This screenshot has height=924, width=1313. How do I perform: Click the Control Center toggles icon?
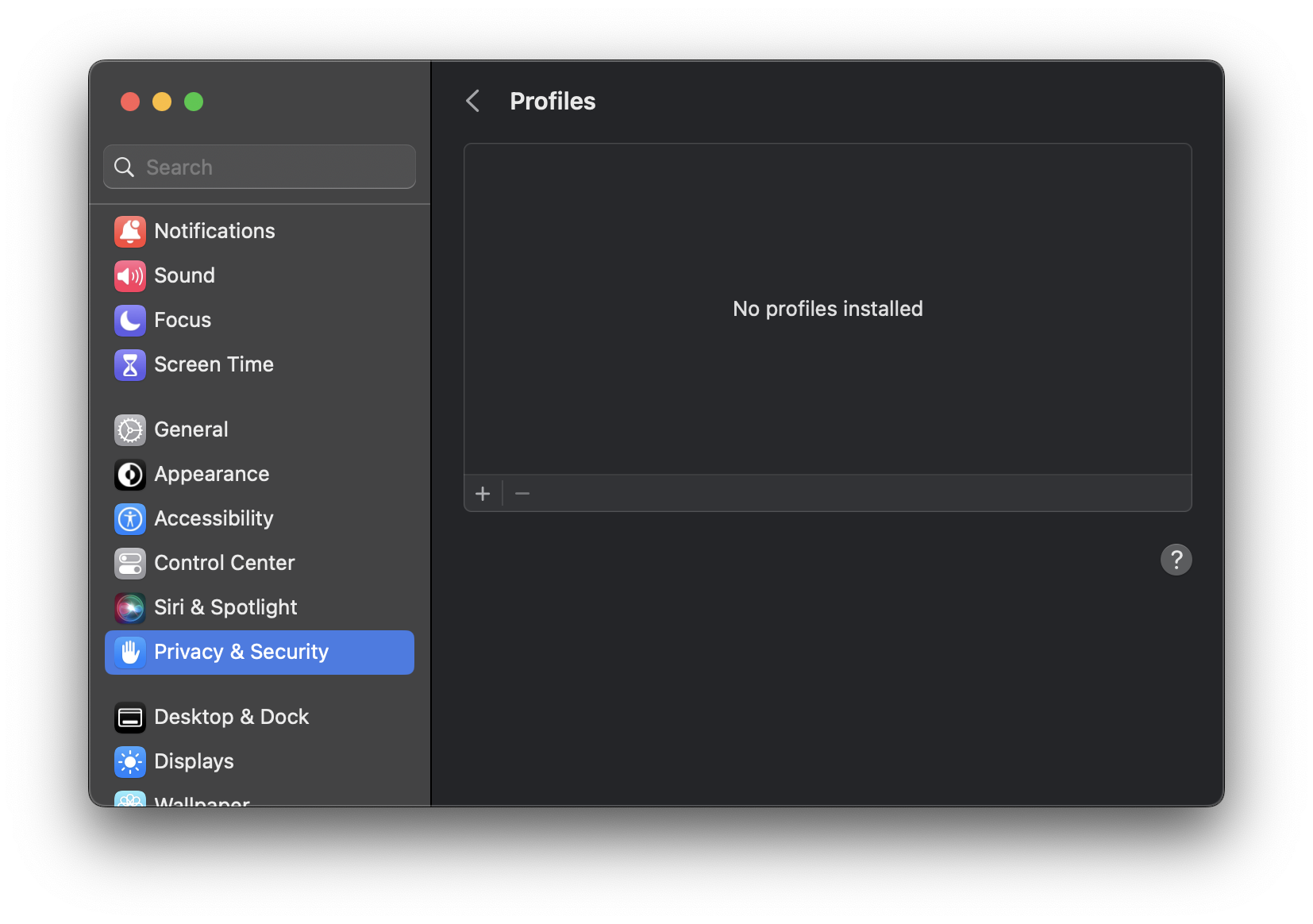[130, 563]
